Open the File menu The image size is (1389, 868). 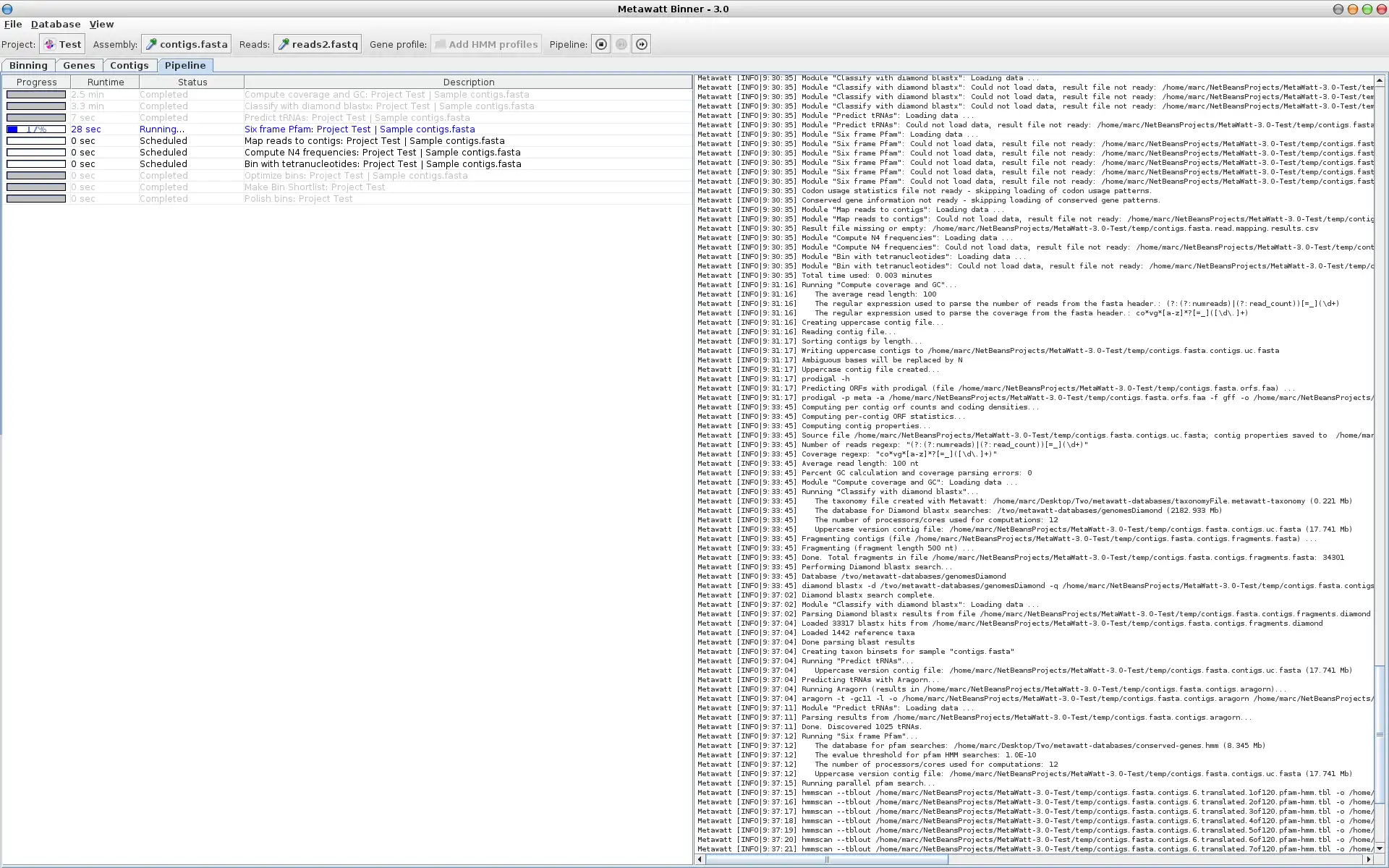(x=13, y=23)
